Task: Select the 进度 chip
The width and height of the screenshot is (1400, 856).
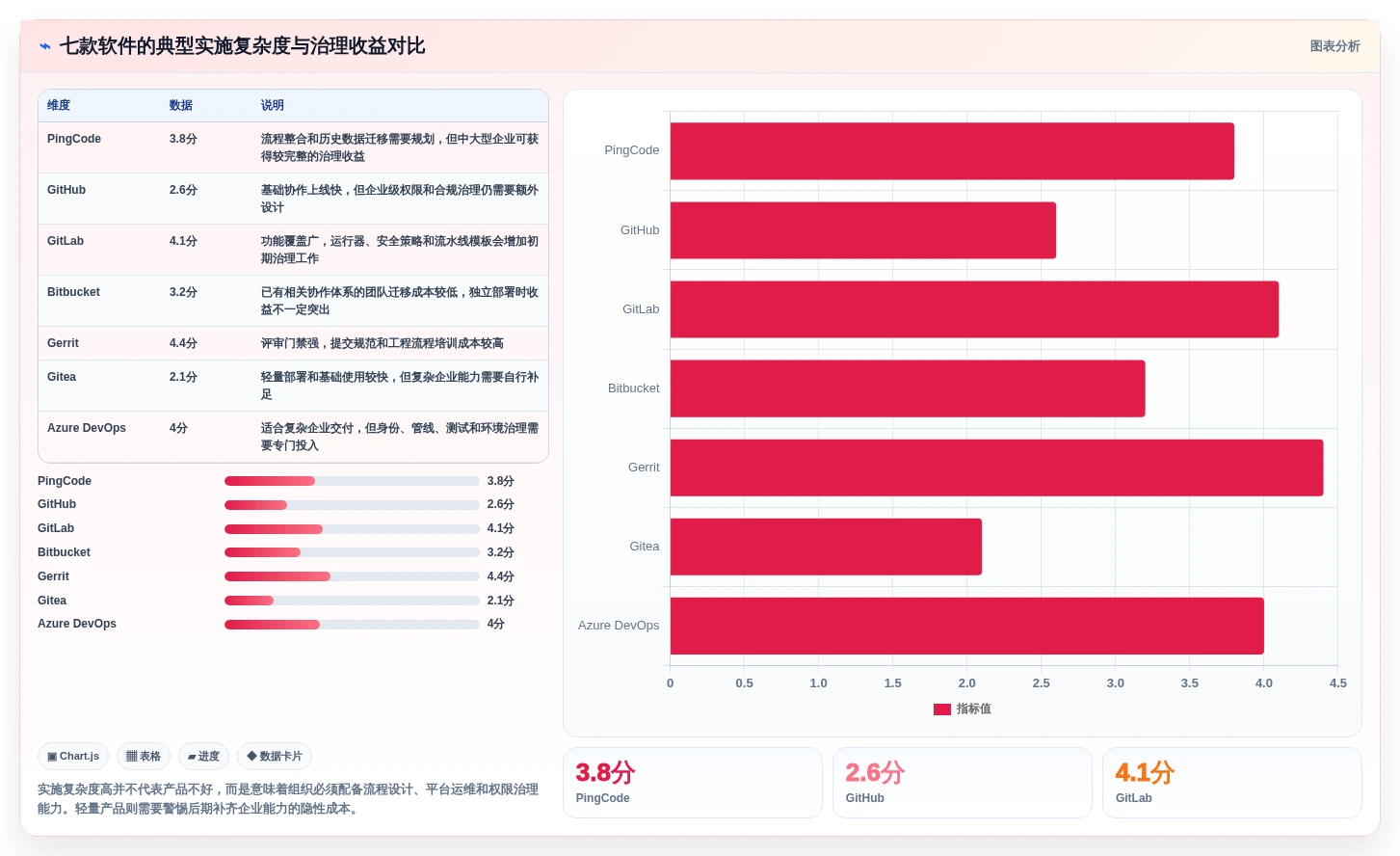Action: pos(203,757)
